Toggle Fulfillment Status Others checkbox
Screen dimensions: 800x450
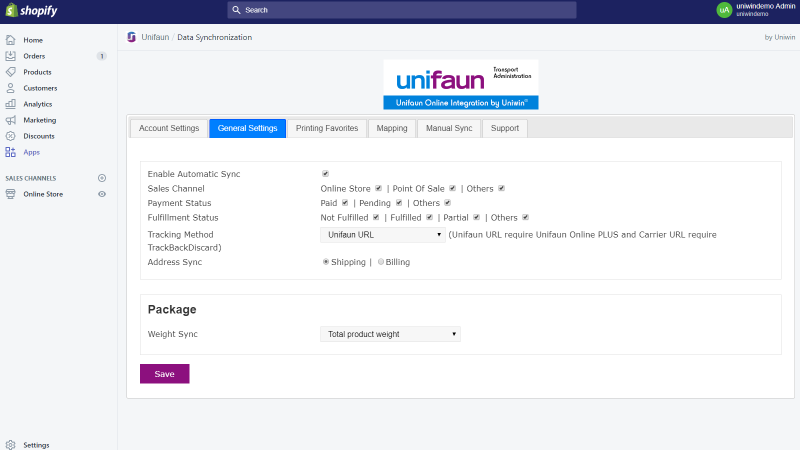coord(526,217)
